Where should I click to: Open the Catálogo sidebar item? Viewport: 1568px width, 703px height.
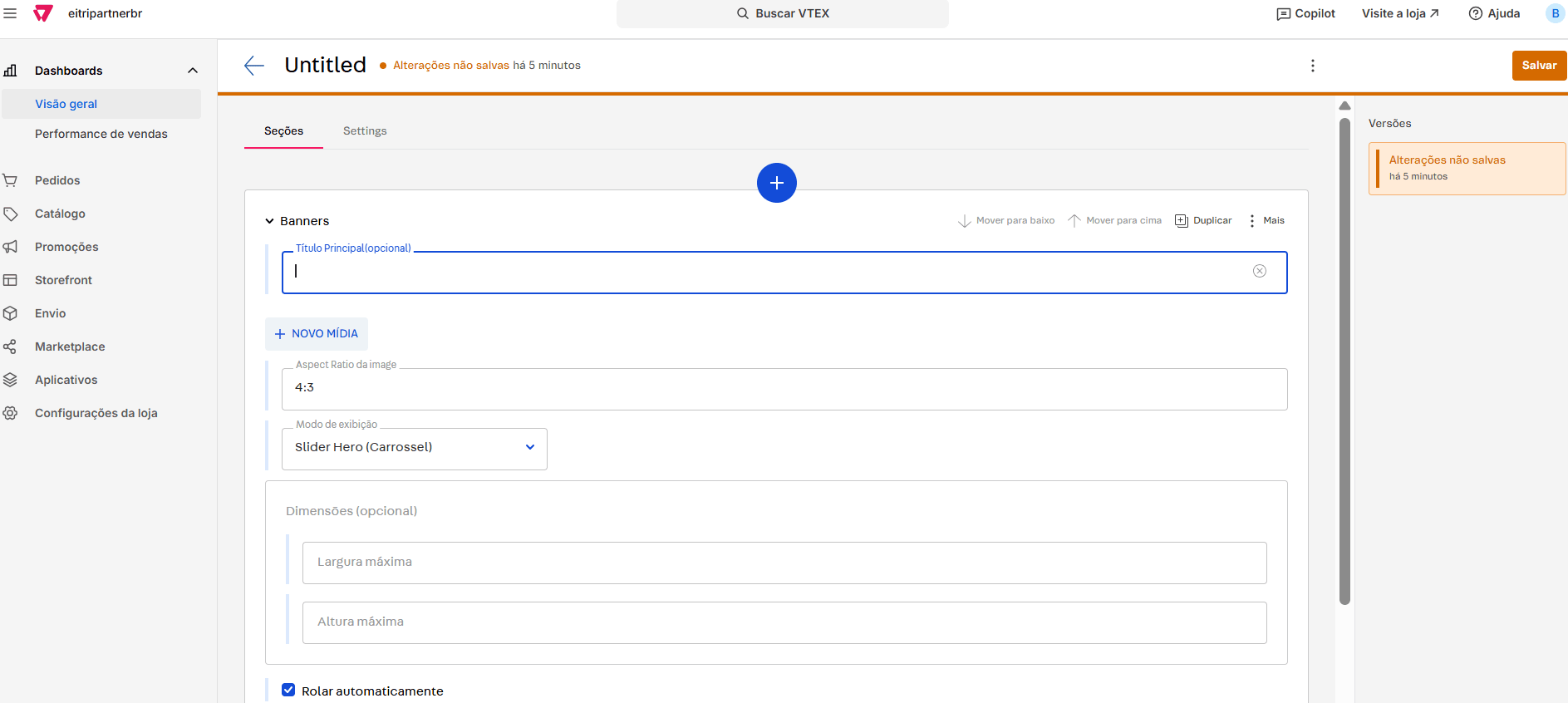60,214
